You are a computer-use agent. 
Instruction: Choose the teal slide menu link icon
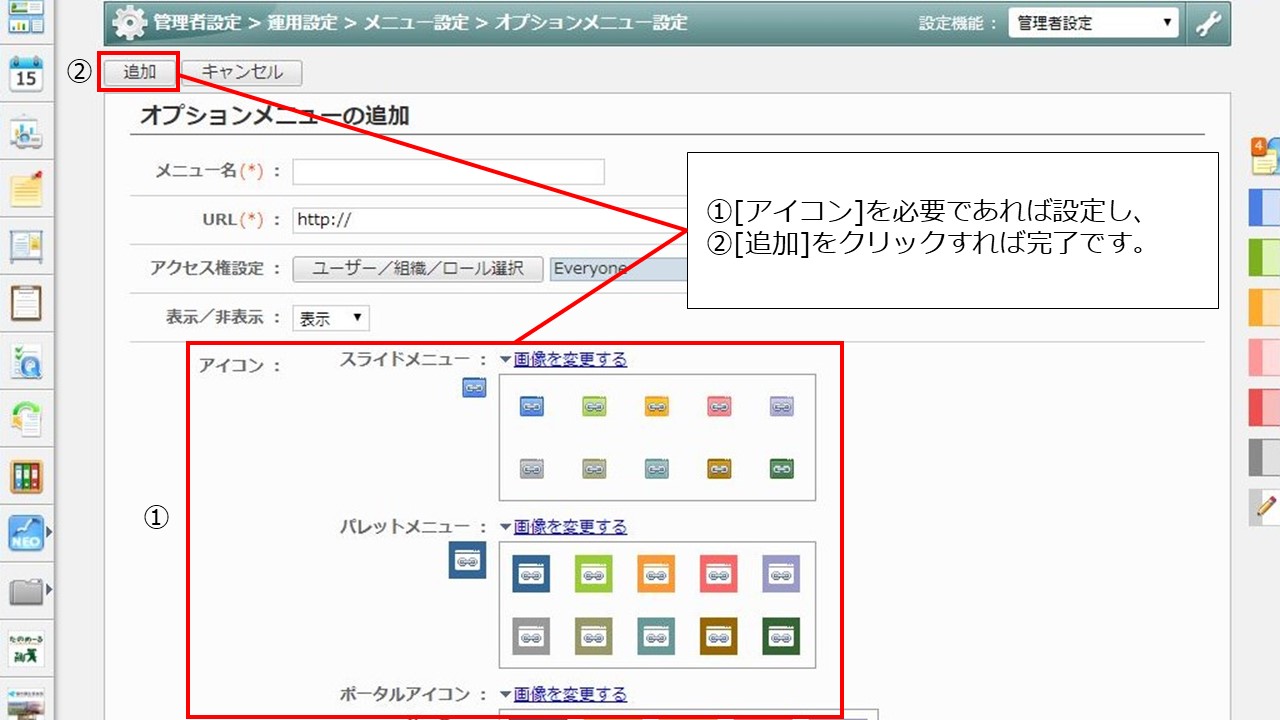[x=657, y=468]
